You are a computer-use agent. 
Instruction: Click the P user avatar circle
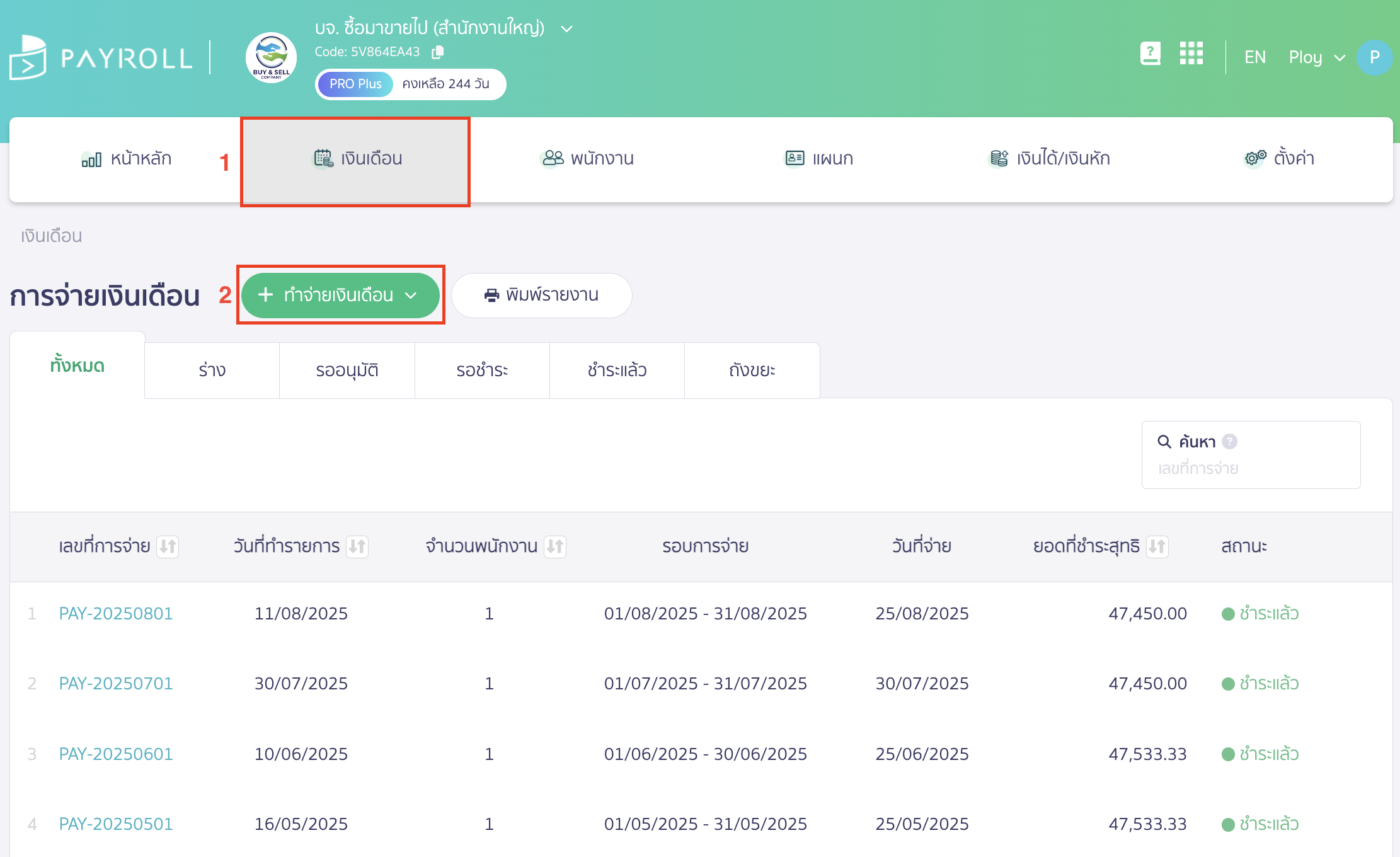click(1374, 58)
